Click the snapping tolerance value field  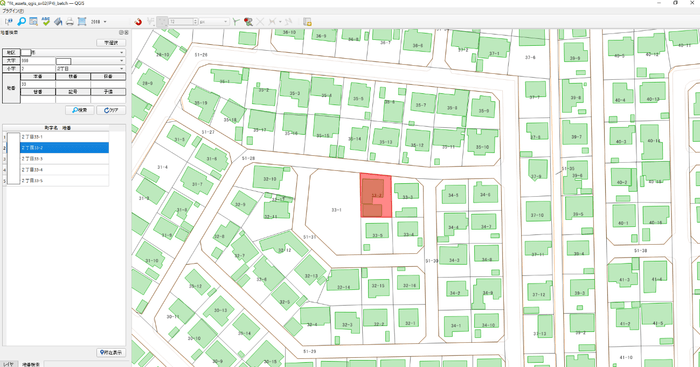181,21
